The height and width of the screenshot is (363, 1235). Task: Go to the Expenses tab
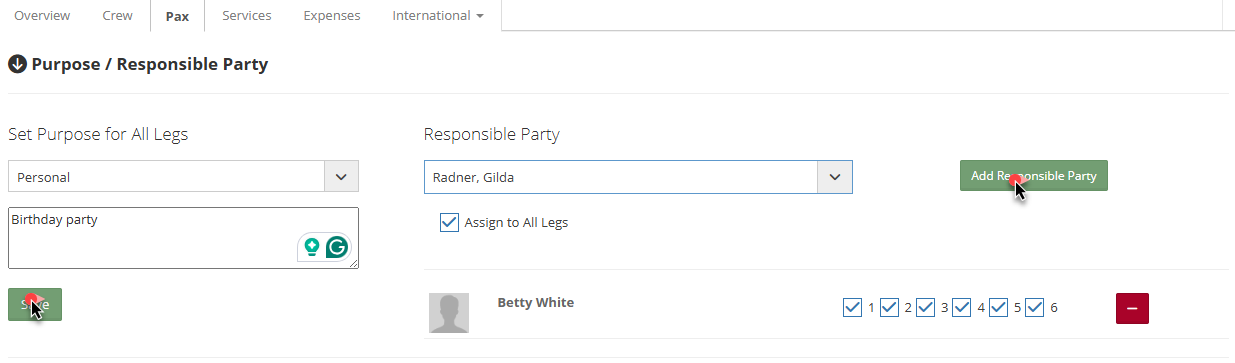coord(332,16)
